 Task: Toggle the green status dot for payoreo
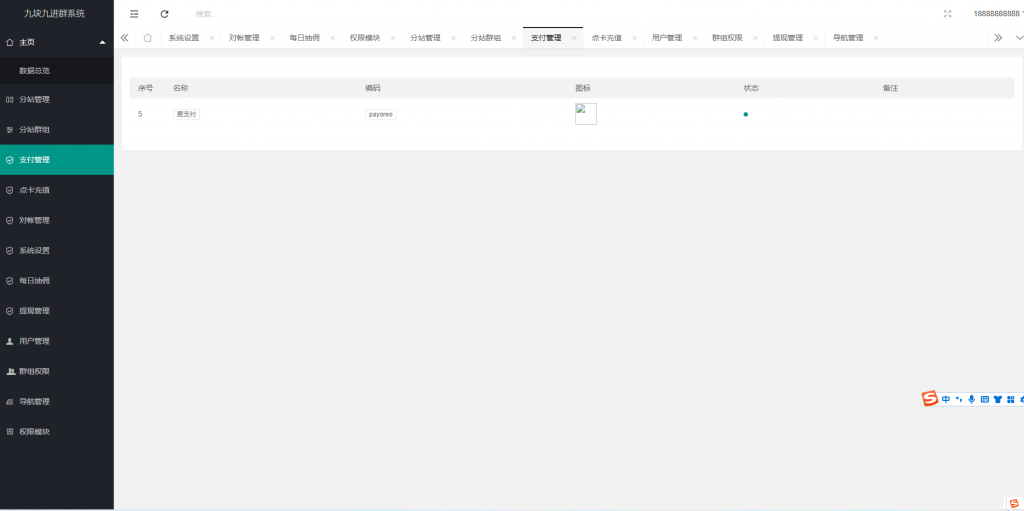coord(745,115)
